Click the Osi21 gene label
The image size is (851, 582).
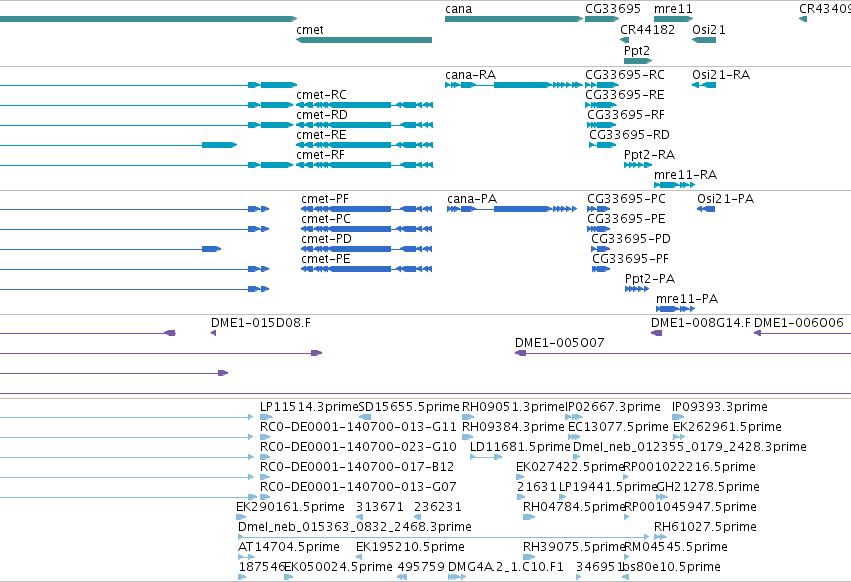point(708,29)
